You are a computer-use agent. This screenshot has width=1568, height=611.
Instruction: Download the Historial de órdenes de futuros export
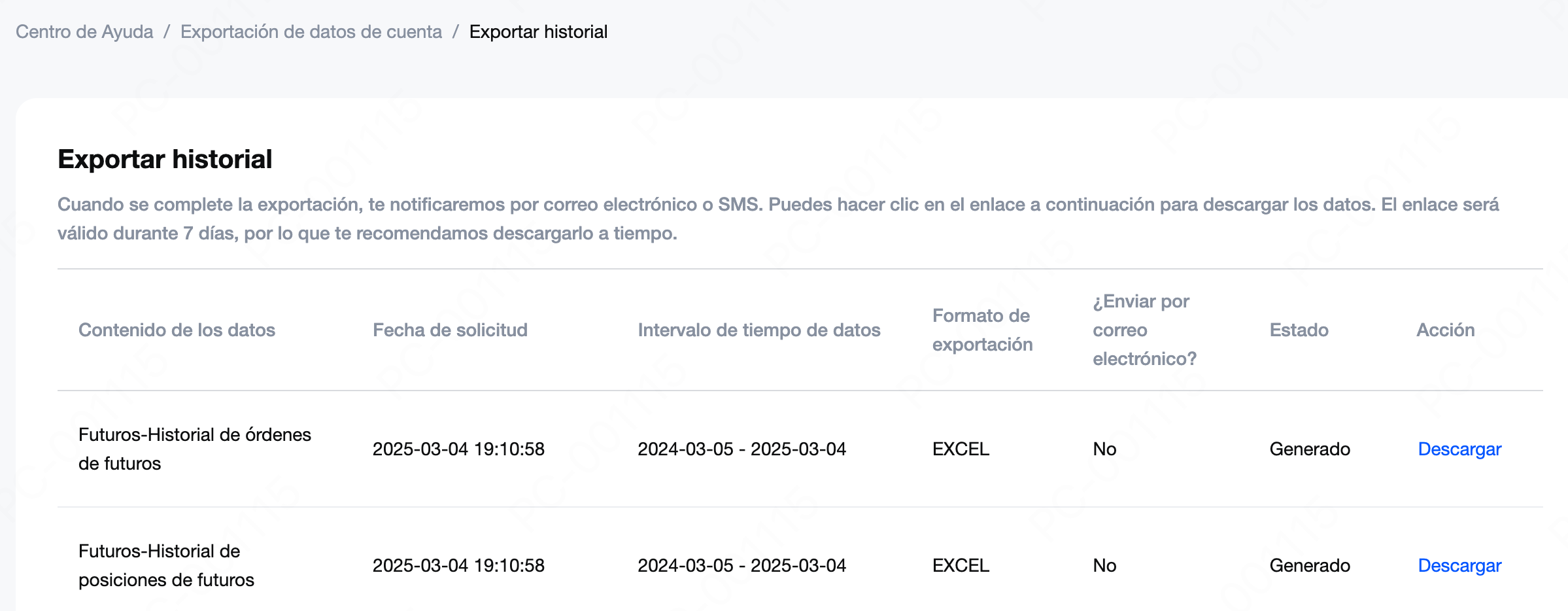[x=1459, y=449]
